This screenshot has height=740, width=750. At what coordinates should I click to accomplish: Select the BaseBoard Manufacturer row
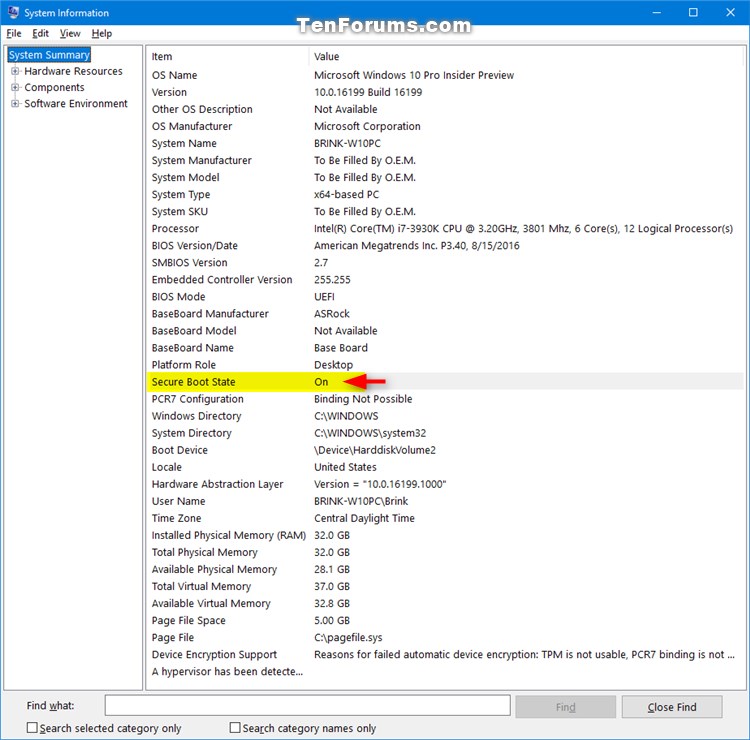coord(445,314)
